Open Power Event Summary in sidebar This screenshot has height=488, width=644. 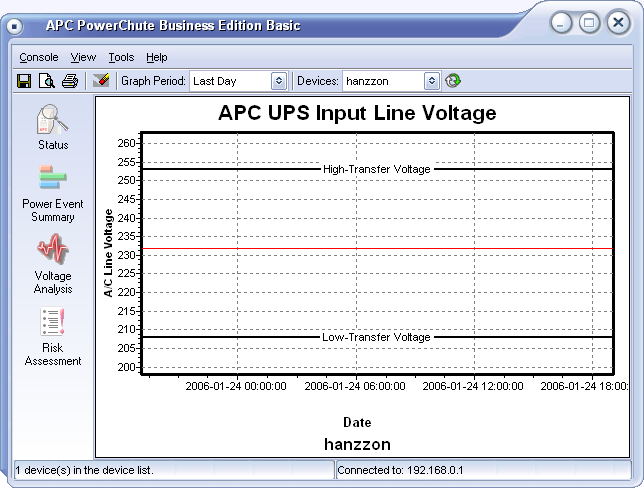coord(53,193)
